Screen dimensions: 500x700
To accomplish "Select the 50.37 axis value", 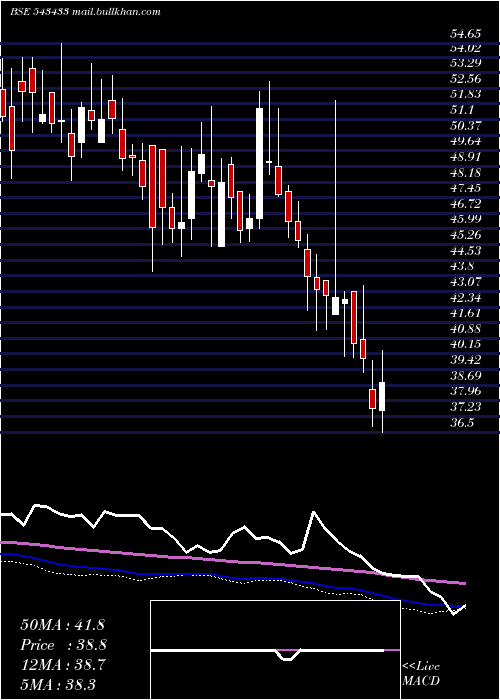I will click(x=465, y=126).
